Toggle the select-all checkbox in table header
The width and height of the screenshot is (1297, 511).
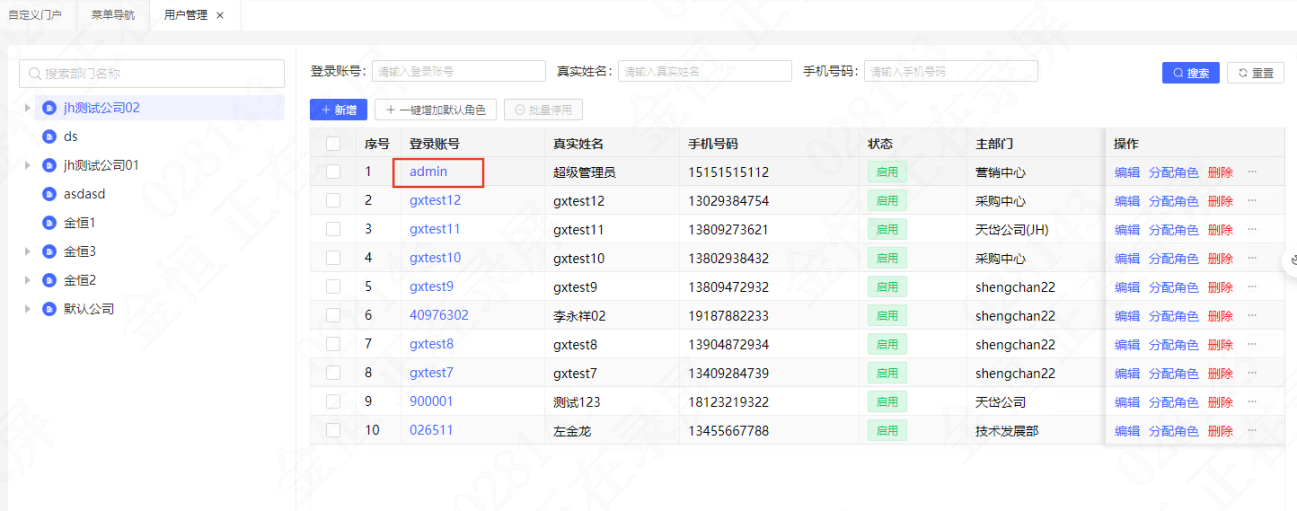[x=333, y=144]
